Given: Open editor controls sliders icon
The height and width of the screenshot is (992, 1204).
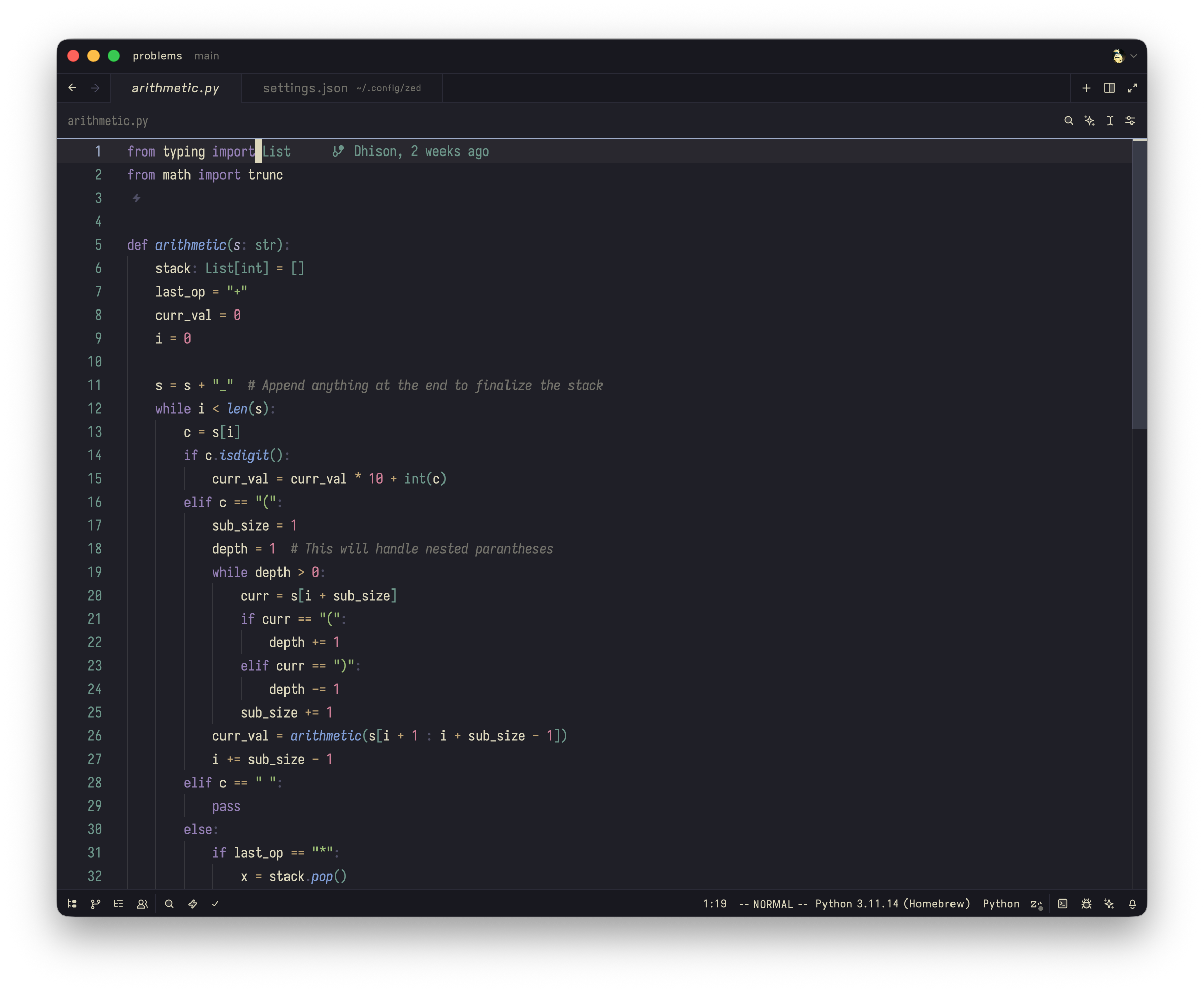Looking at the screenshot, I should pyautogui.click(x=1130, y=120).
